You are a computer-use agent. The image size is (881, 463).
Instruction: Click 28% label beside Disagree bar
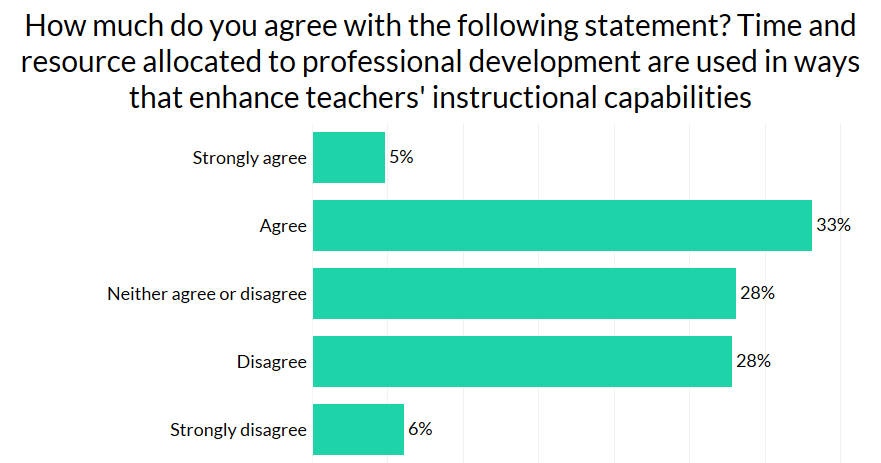[753, 361]
